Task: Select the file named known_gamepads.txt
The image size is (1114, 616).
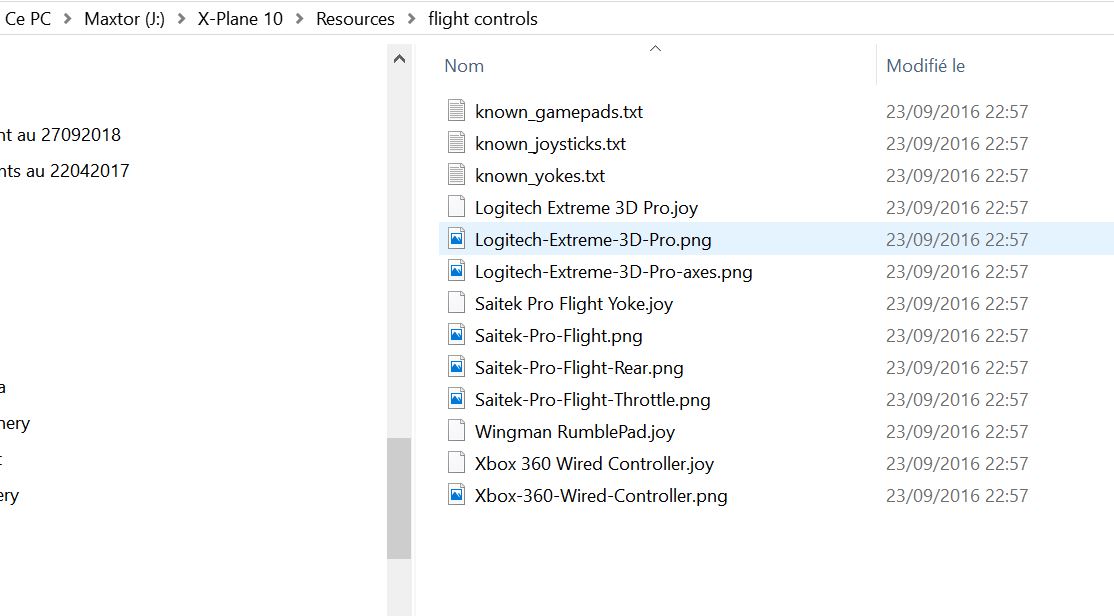Action: [x=558, y=112]
